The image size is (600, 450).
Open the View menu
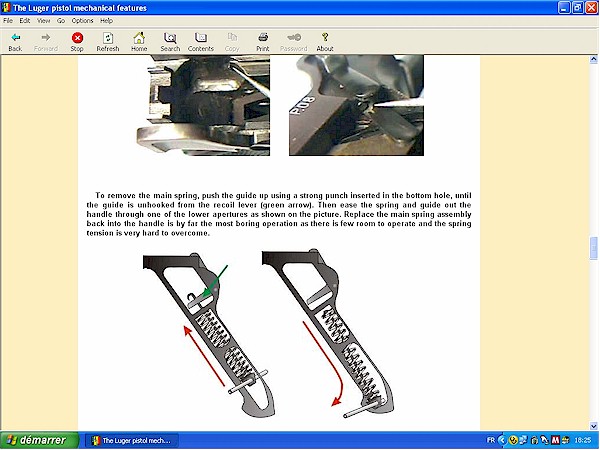pyautogui.click(x=44, y=21)
